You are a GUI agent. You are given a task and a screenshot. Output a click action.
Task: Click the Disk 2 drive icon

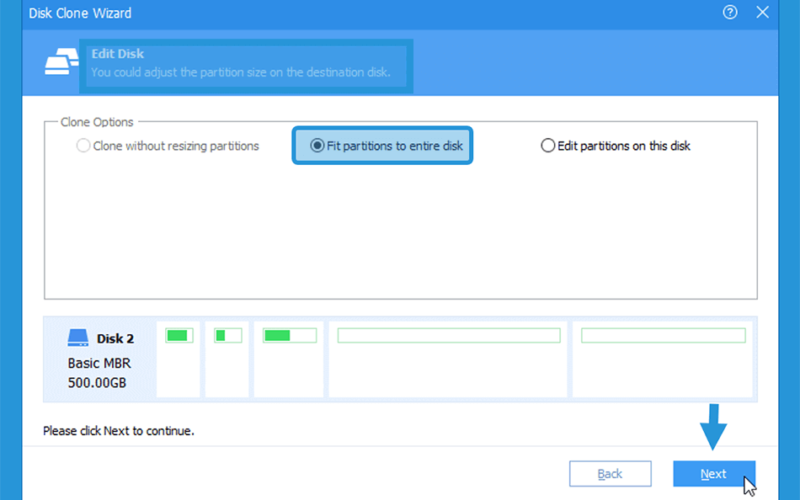78,338
